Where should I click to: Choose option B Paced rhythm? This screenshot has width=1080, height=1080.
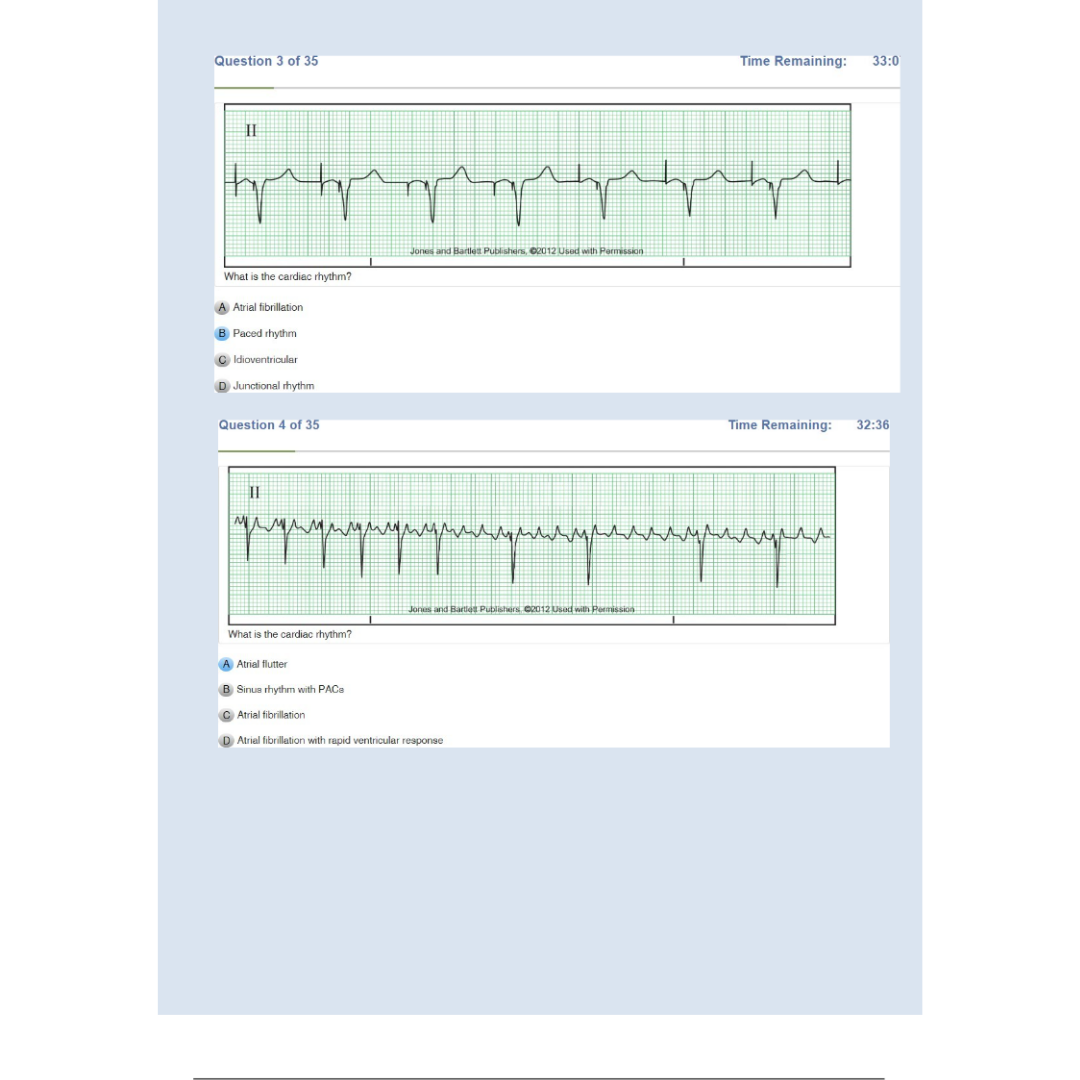pyautogui.click(x=256, y=333)
